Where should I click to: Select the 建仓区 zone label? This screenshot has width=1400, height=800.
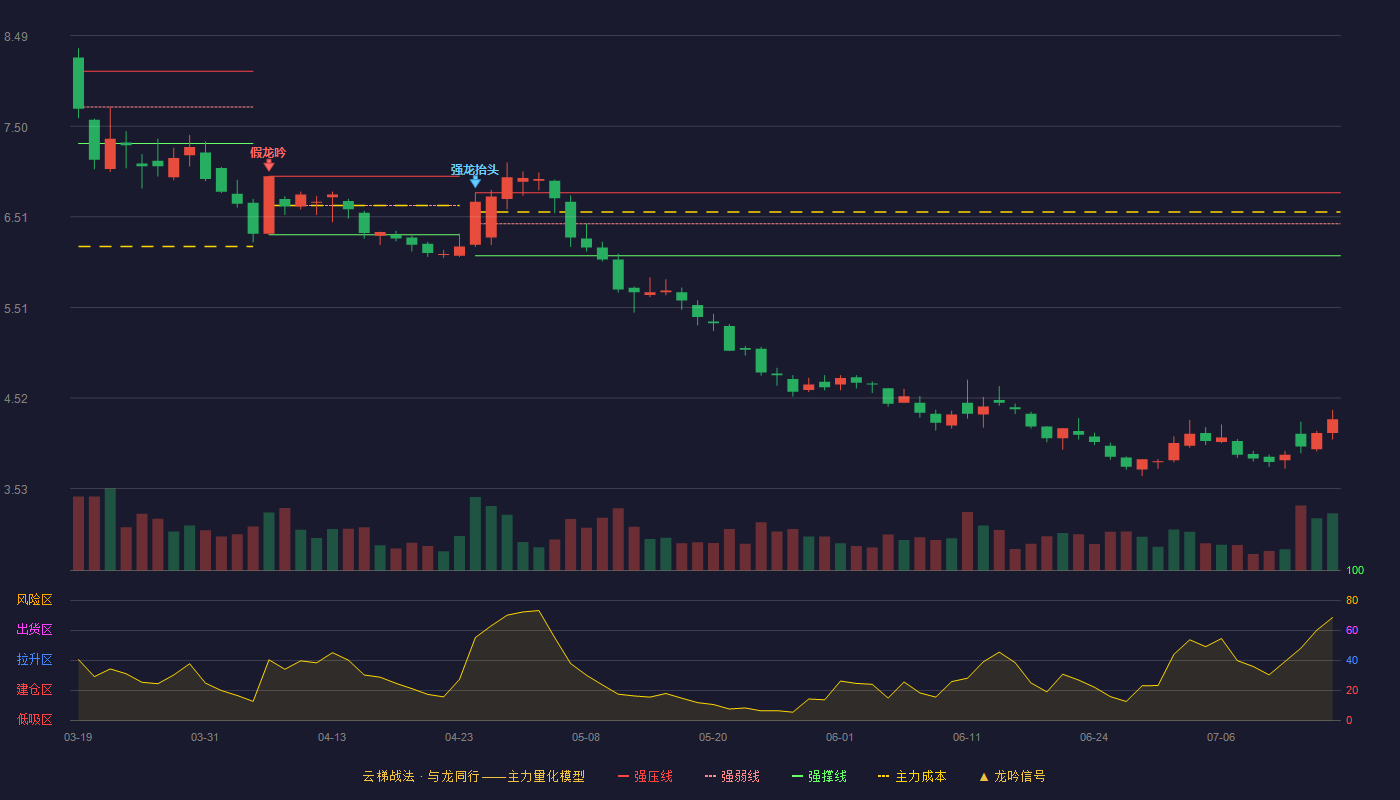(x=34, y=690)
